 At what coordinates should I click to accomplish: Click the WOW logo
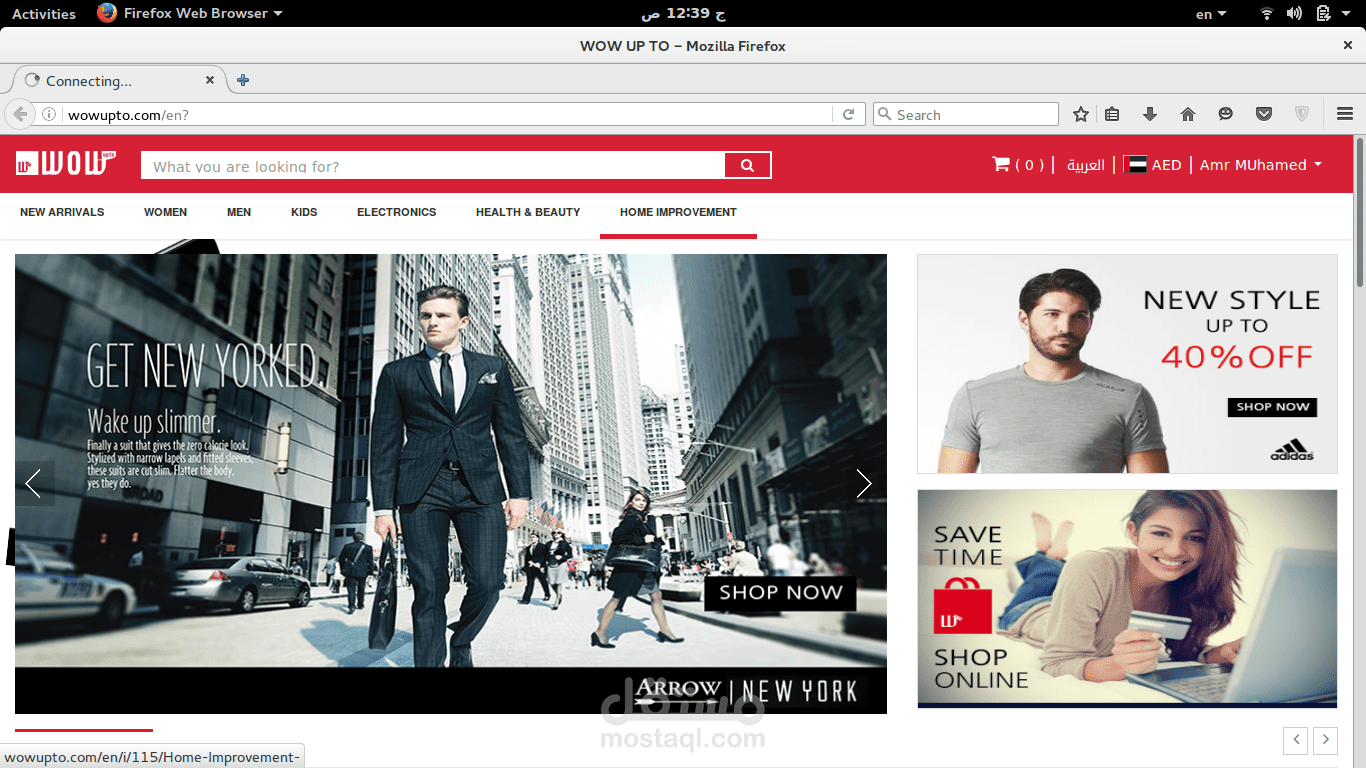pos(66,163)
